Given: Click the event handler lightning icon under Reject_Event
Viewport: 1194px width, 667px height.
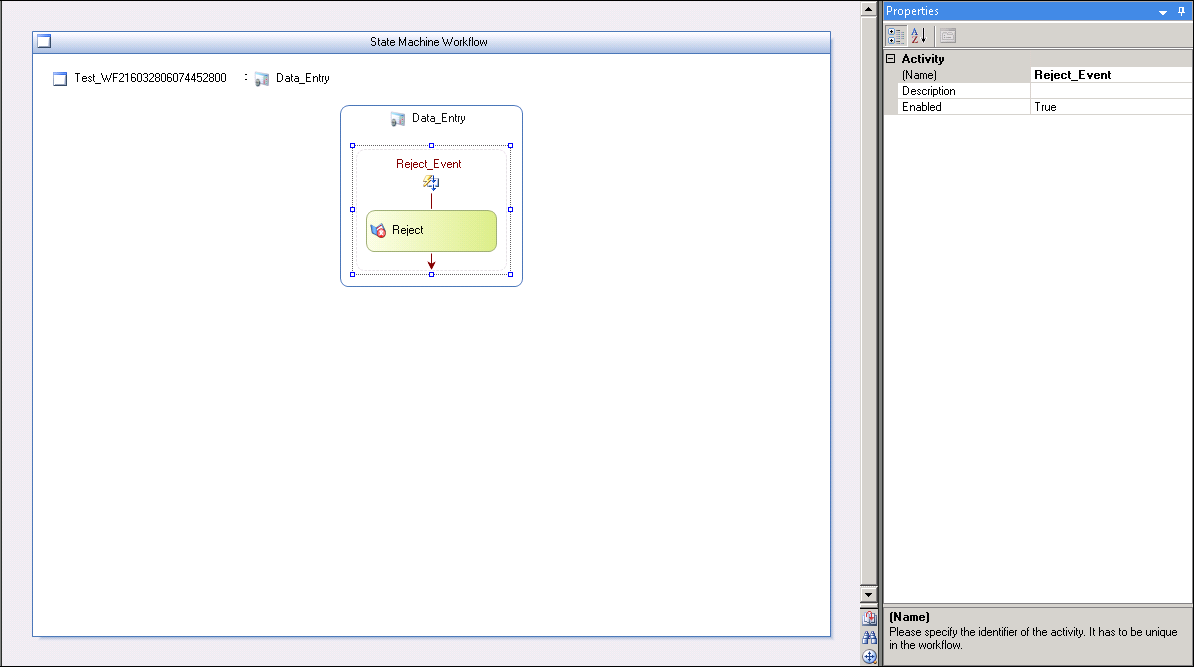Looking at the screenshot, I should point(431,182).
